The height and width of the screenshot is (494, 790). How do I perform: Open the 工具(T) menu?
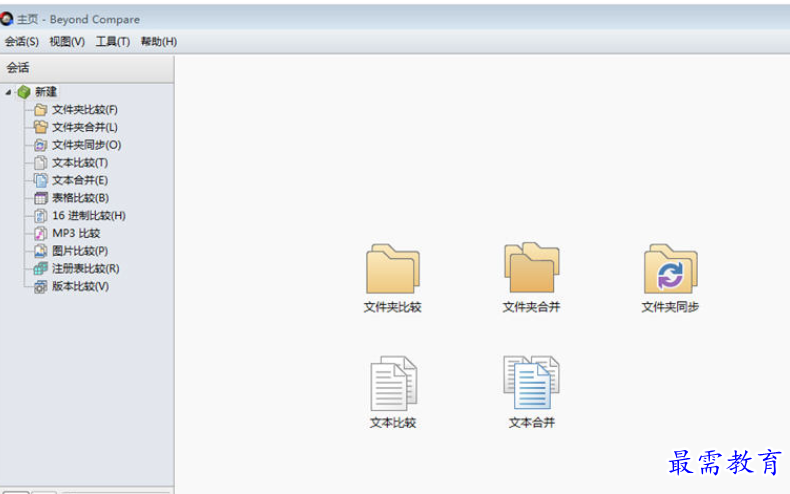[x=113, y=41]
